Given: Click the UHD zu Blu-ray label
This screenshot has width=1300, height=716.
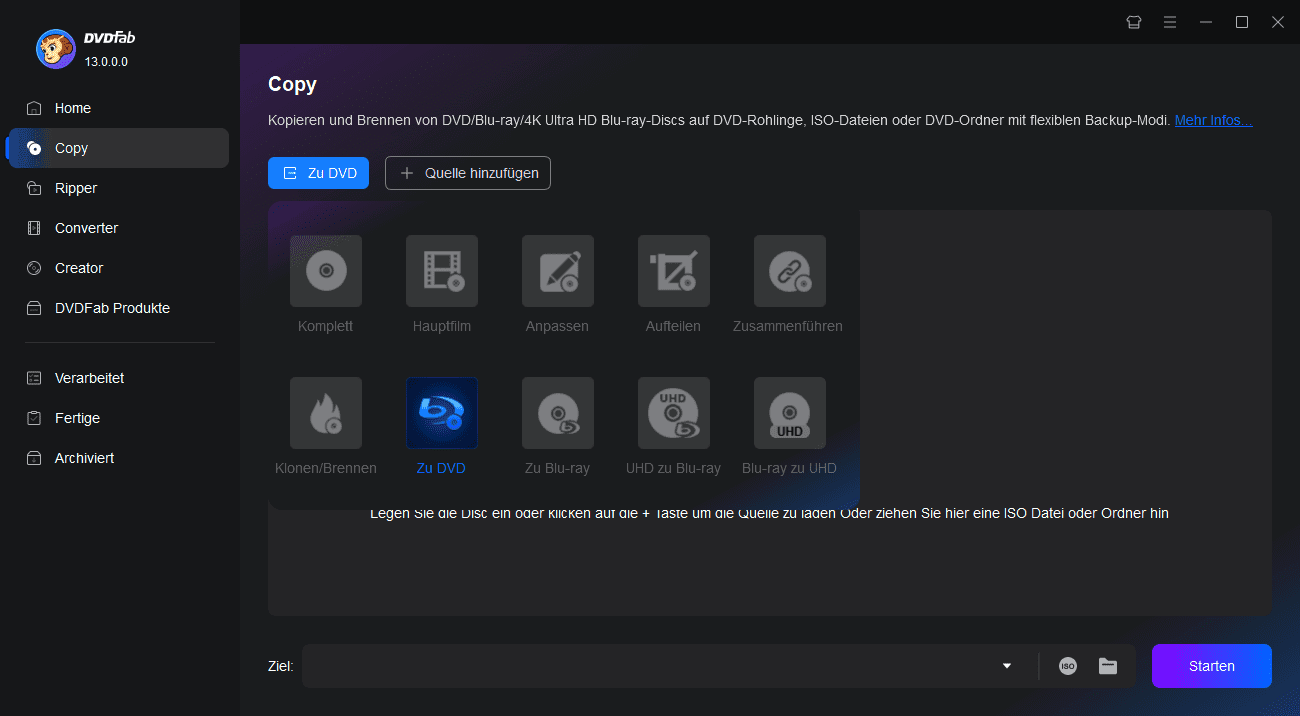Looking at the screenshot, I should point(673,468).
